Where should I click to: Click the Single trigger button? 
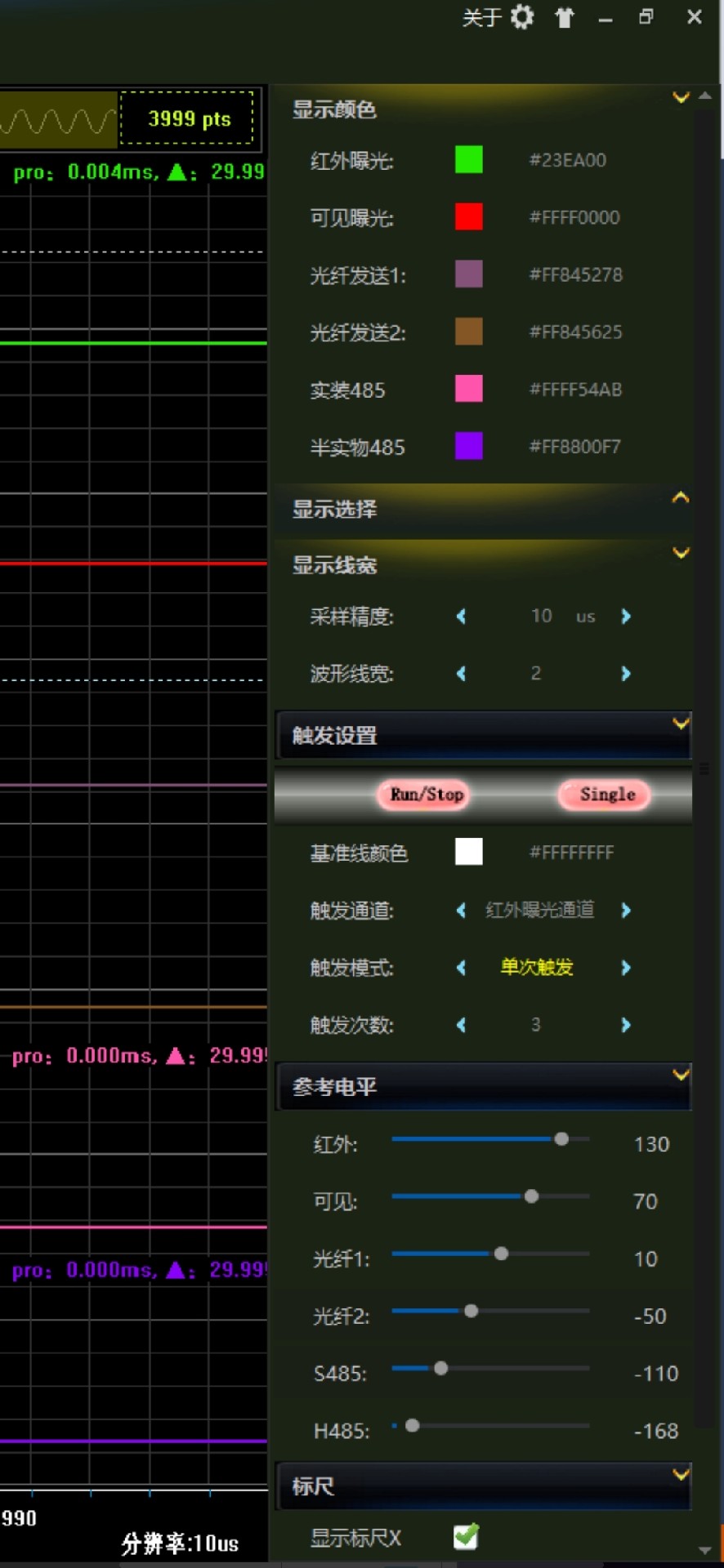click(x=606, y=795)
